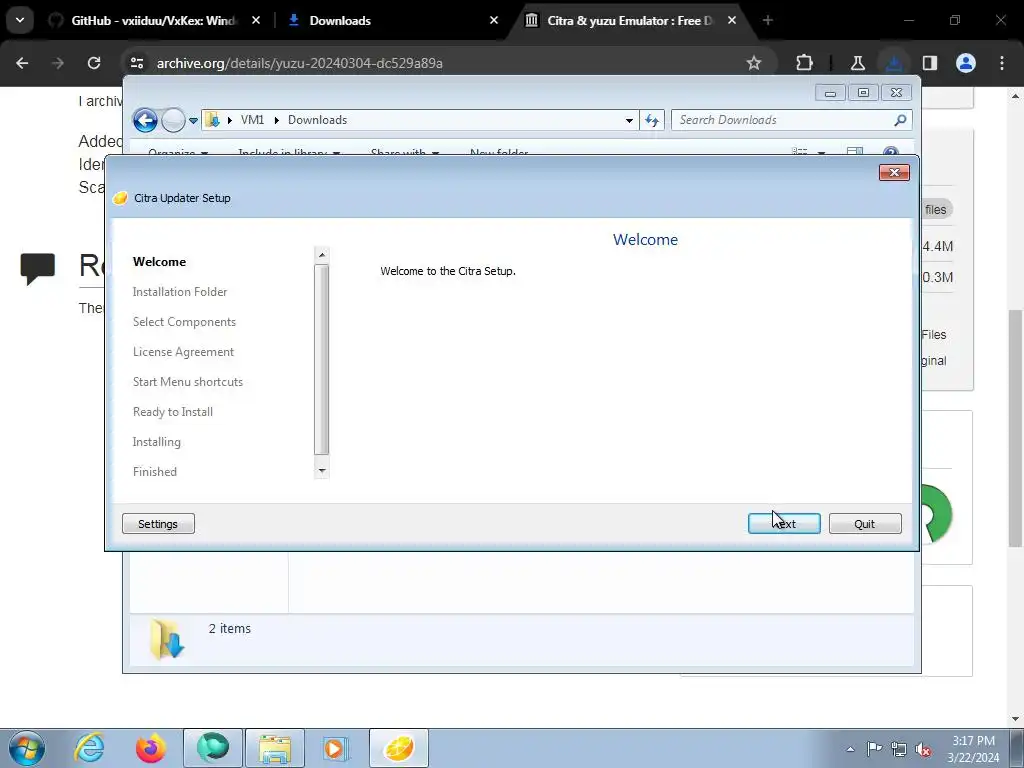Bookmark this page with the star icon

pos(754,63)
